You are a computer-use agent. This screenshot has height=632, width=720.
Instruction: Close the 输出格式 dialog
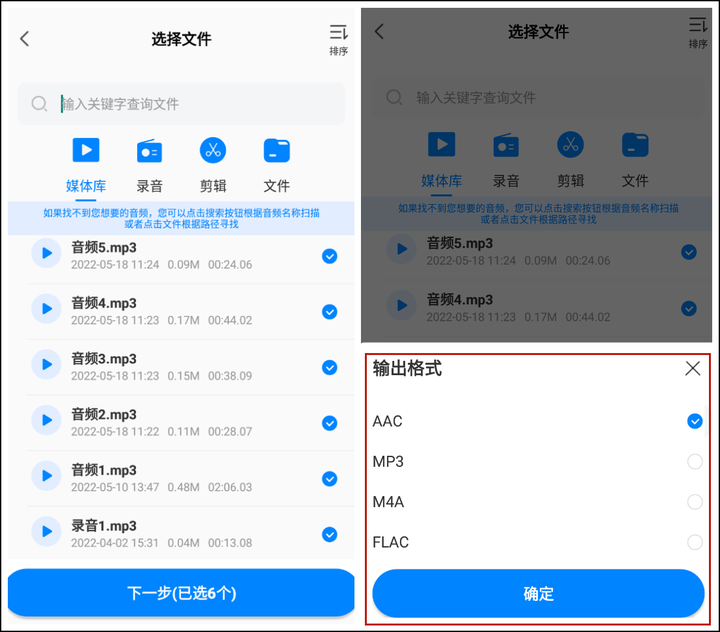coord(692,368)
